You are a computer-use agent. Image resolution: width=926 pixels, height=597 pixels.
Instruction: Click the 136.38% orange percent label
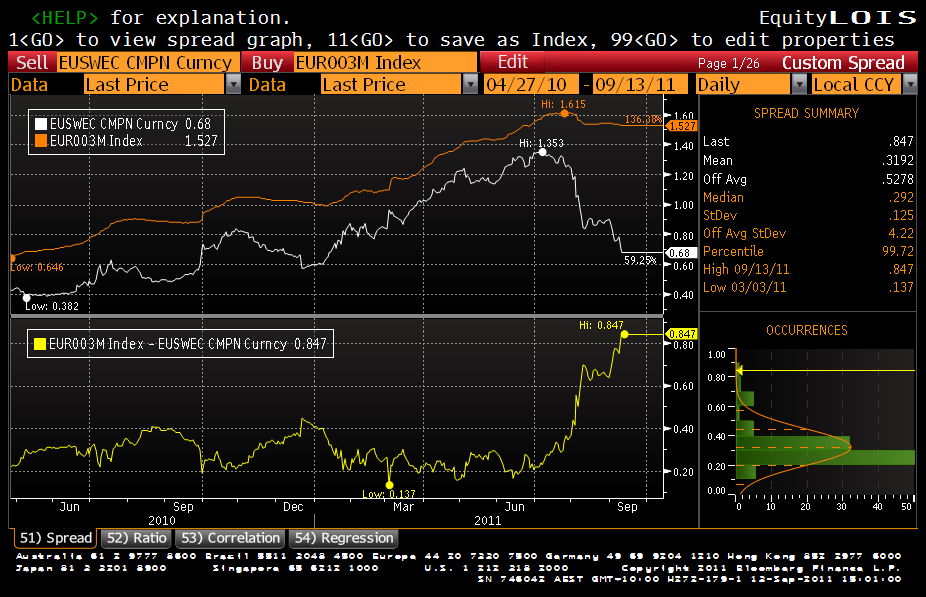[x=643, y=119]
